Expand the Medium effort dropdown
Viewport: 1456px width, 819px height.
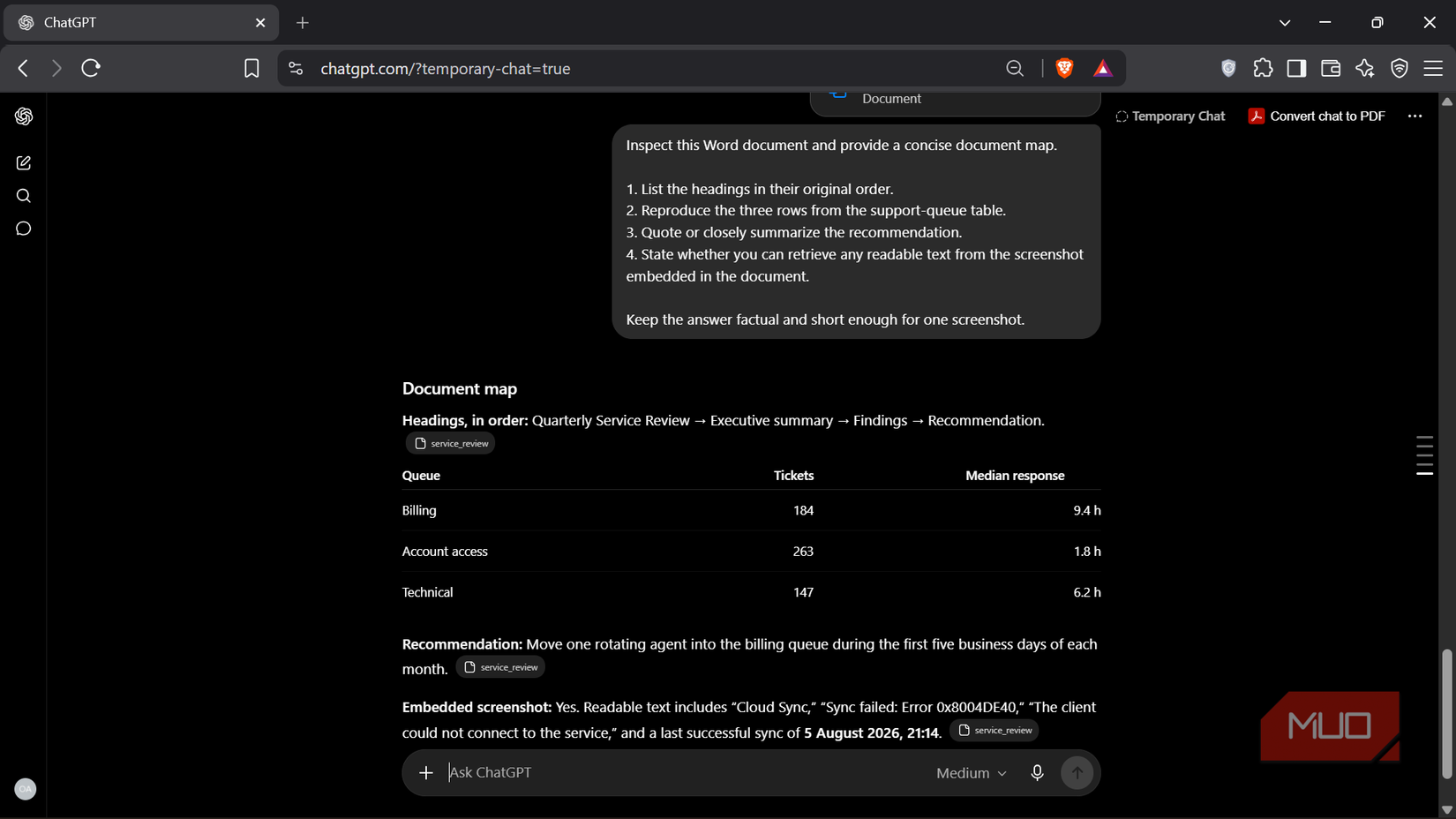[971, 773]
